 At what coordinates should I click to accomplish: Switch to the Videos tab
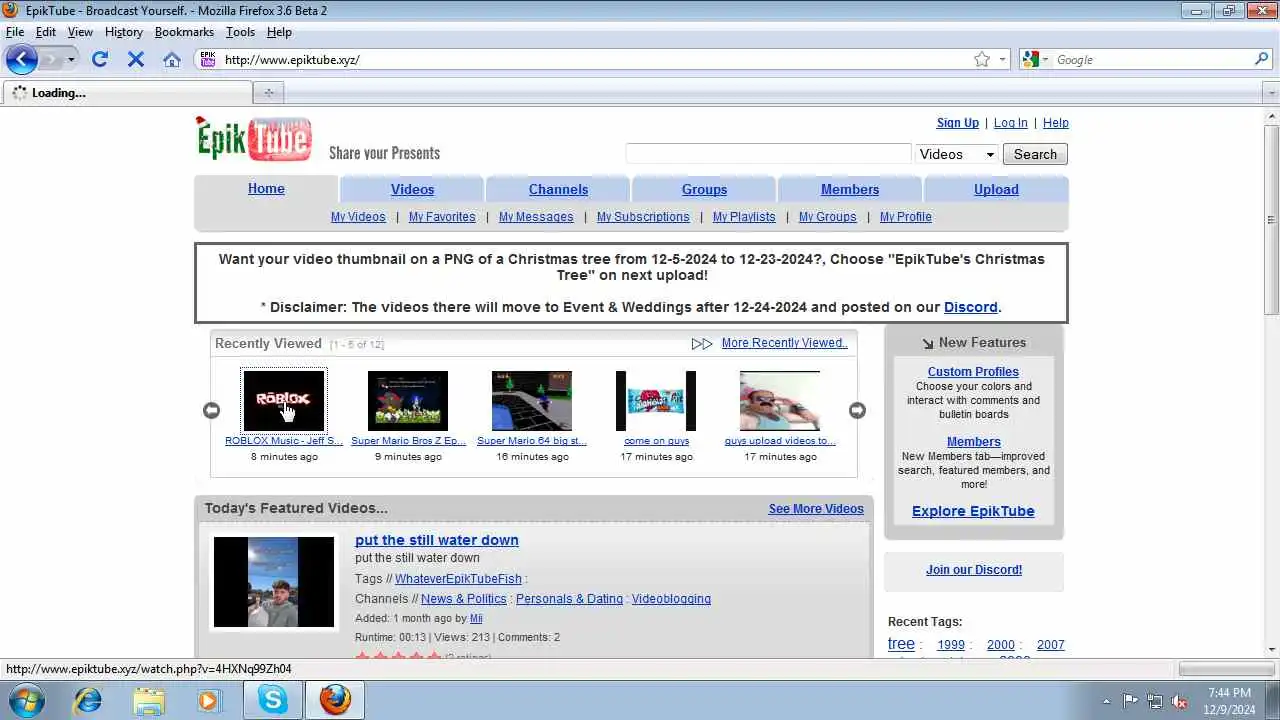pyautogui.click(x=412, y=189)
